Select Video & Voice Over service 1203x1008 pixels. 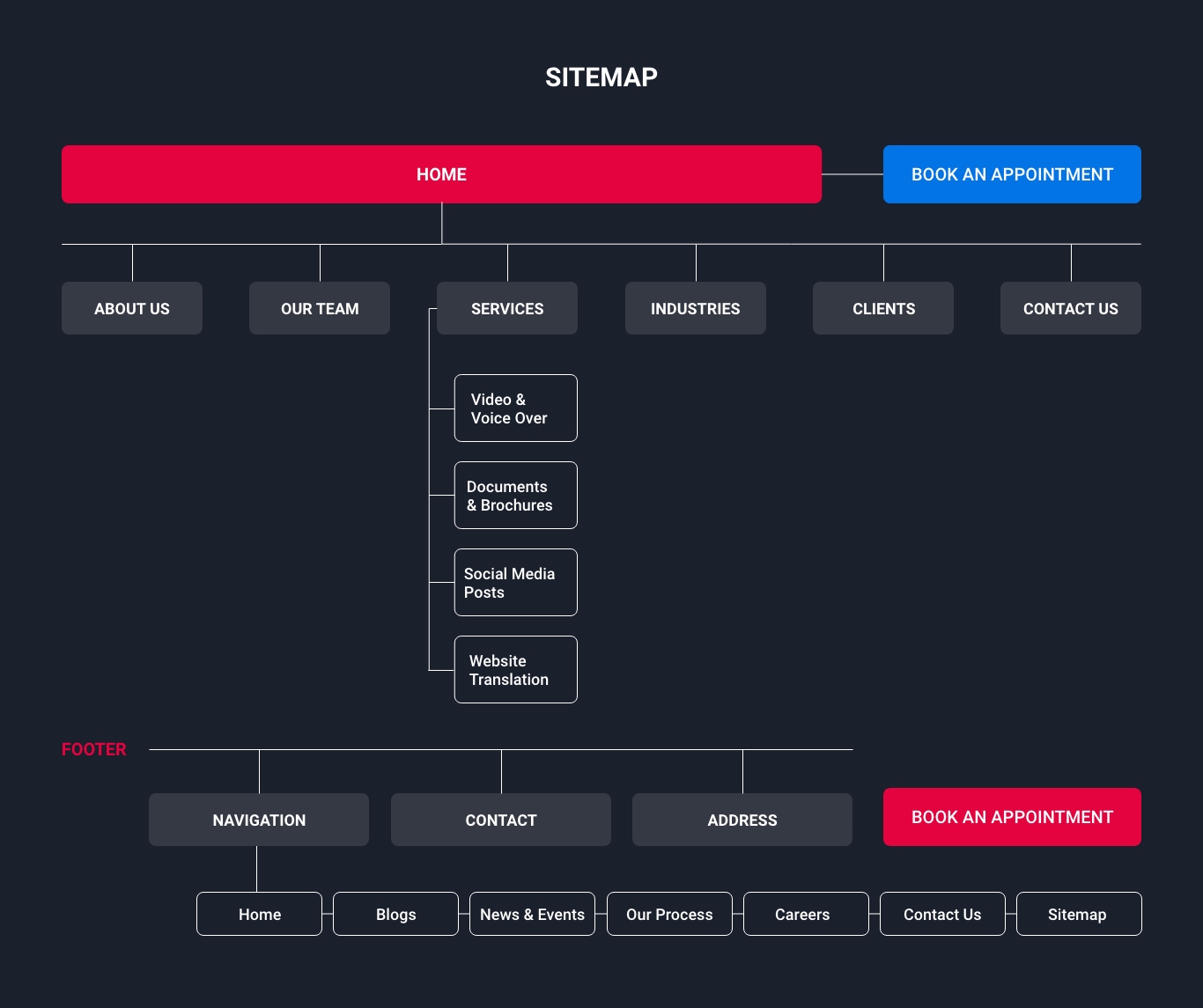pos(515,408)
